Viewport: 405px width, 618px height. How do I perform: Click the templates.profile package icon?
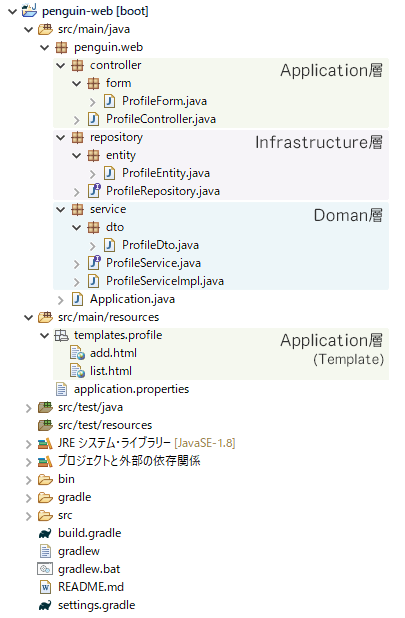61,335
